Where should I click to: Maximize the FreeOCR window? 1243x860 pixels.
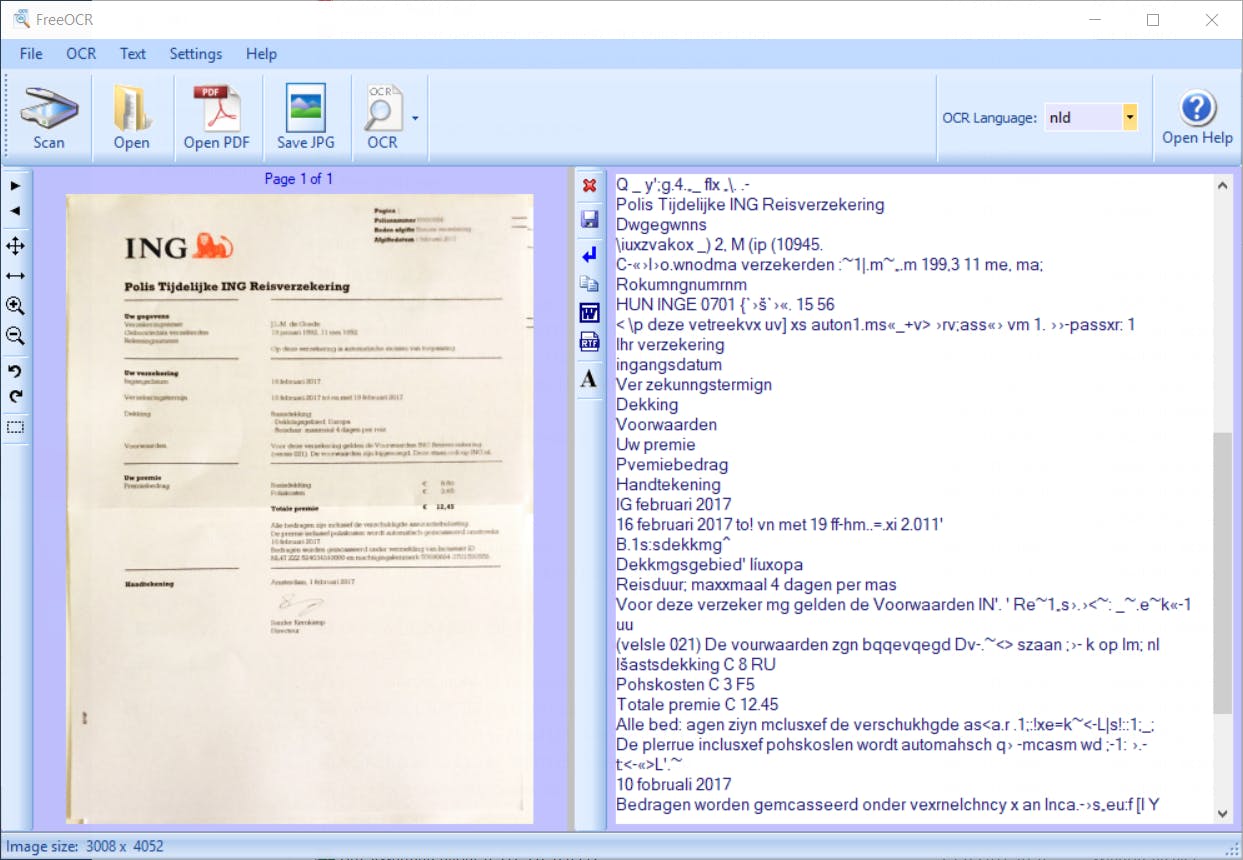pyautogui.click(x=1153, y=19)
